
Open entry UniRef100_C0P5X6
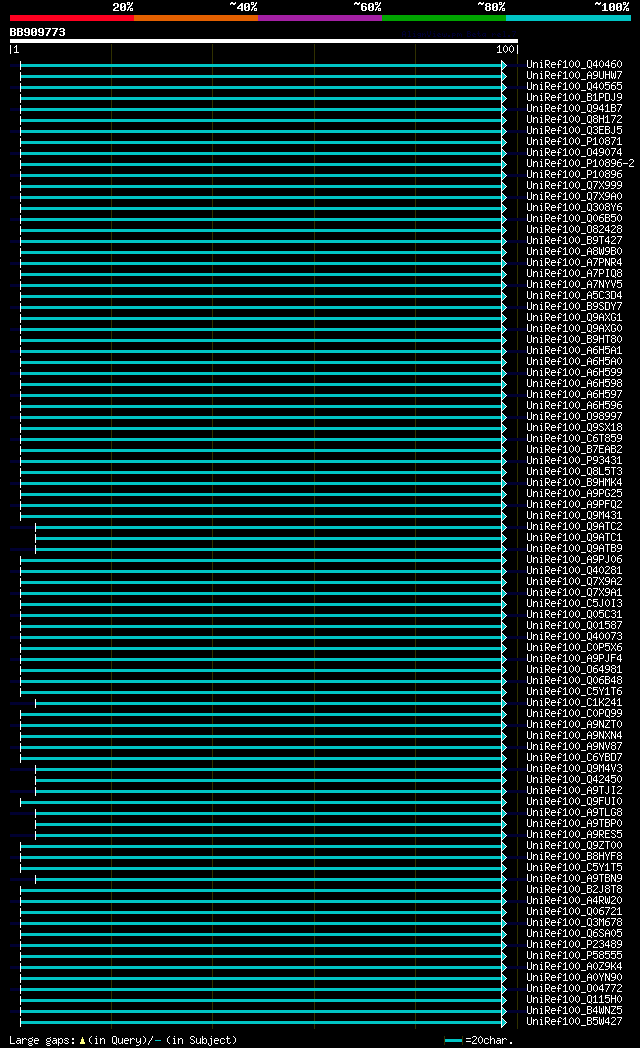574,648
